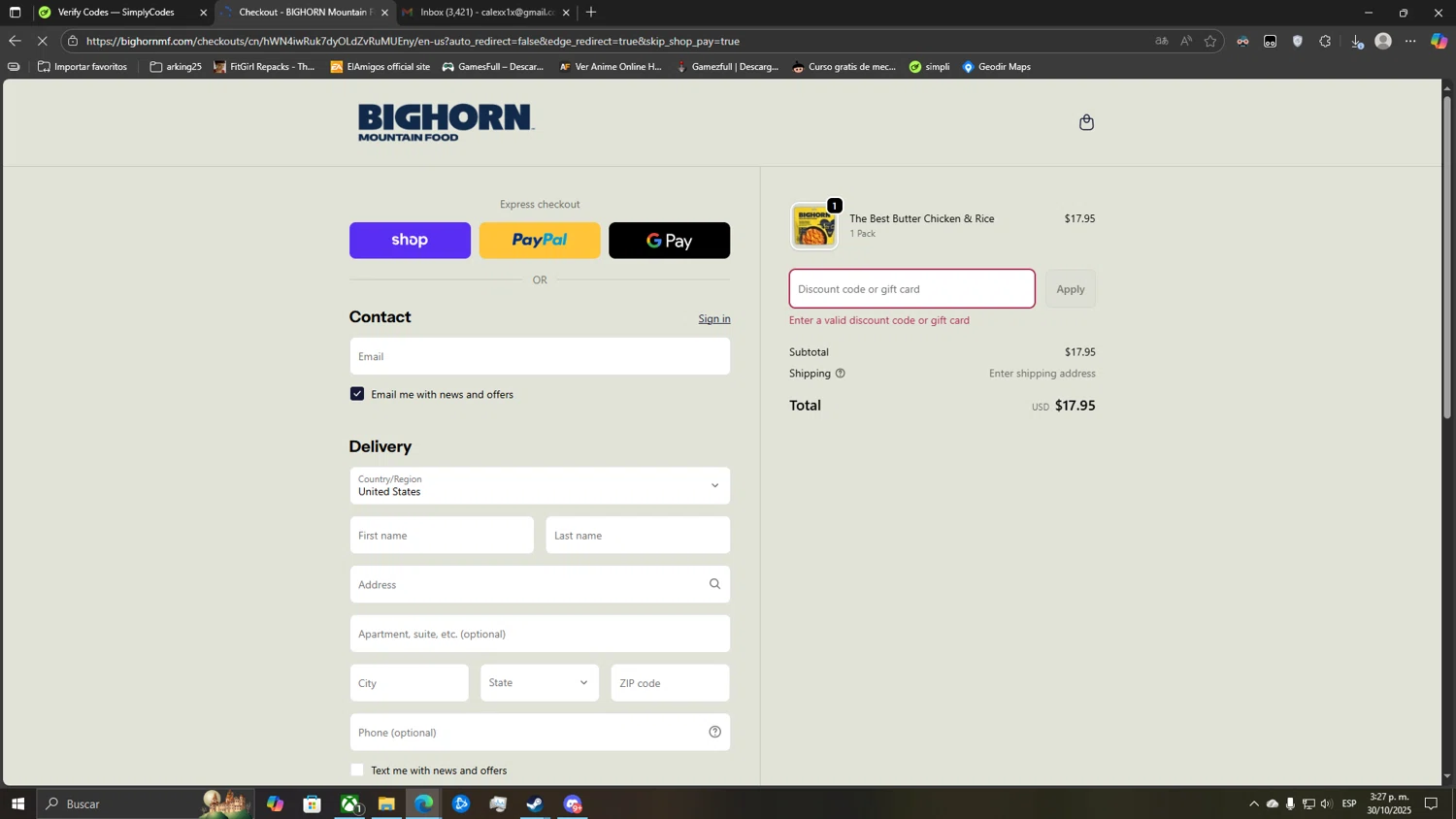The width and height of the screenshot is (1456, 819).
Task: Open the Downloads icon
Action: tap(1357, 41)
